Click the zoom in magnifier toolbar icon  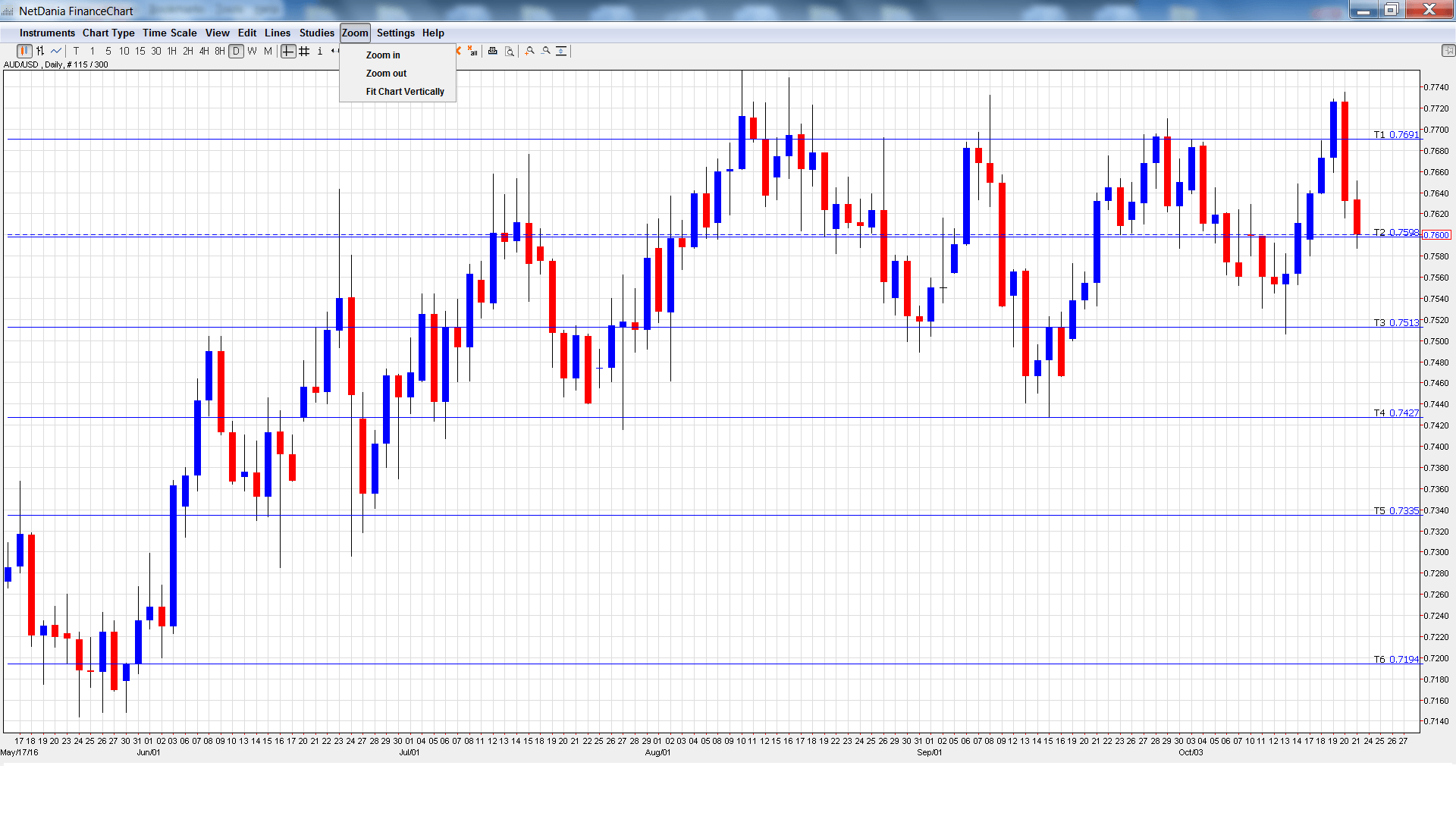[530, 52]
